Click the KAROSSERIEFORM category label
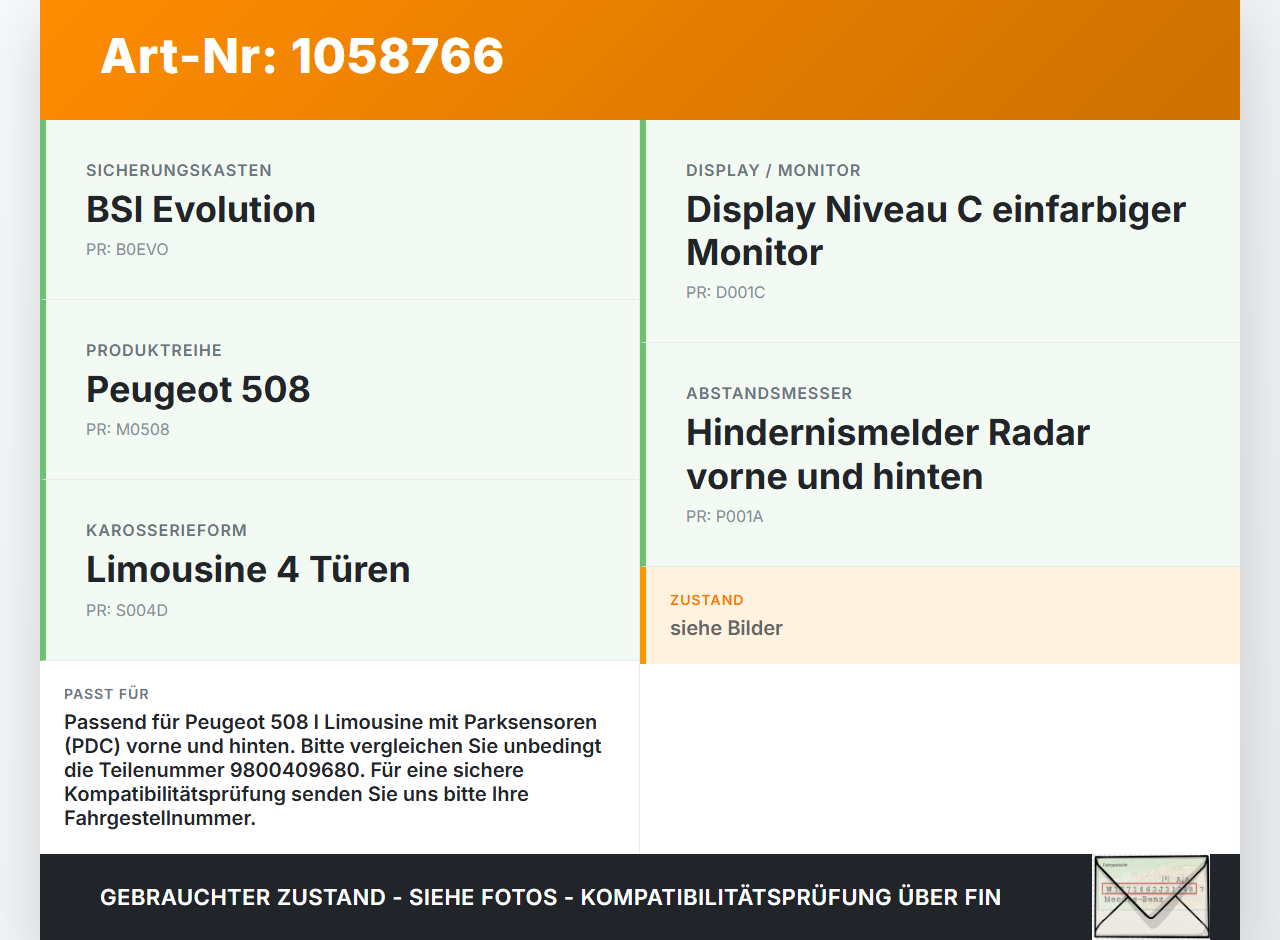The height and width of the screenshot is (940, 1280). click(166, 530)
